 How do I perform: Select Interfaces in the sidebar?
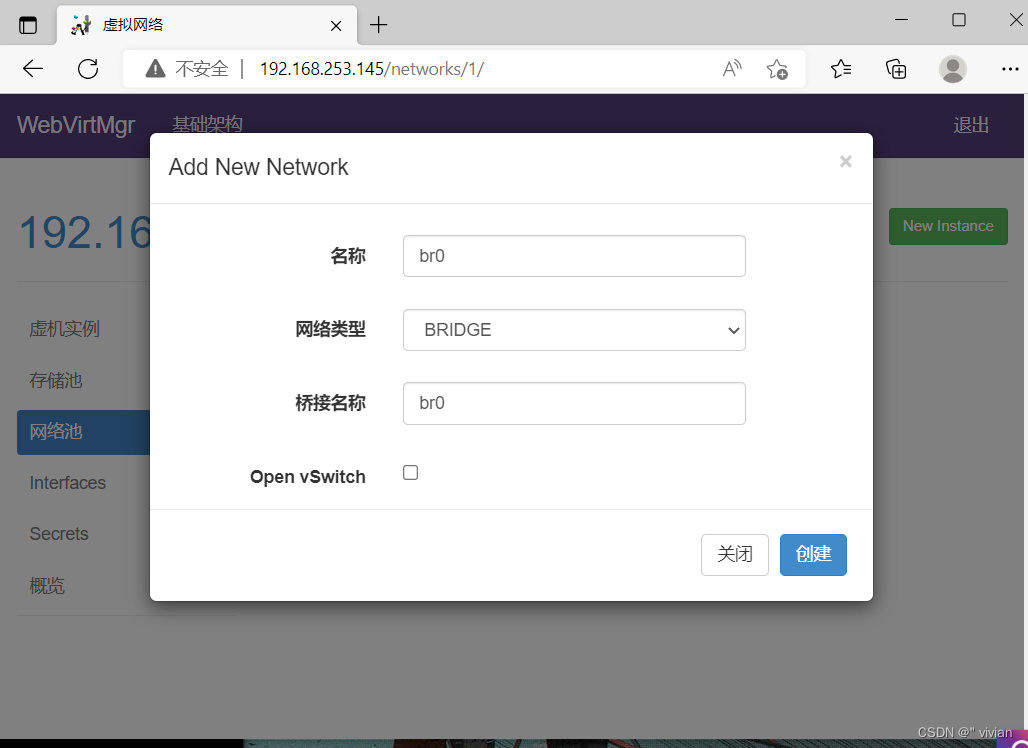coord(68,483)
